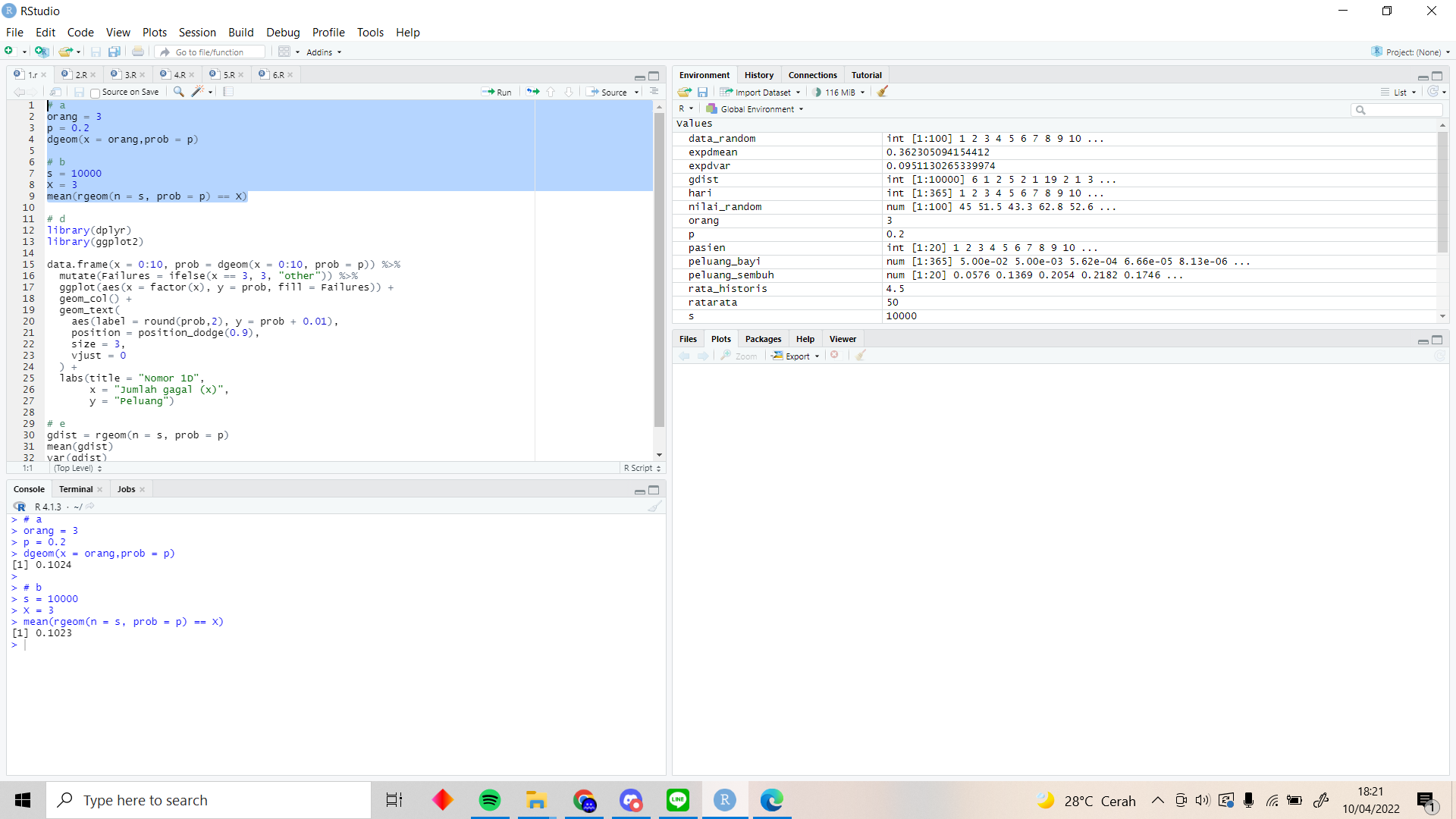1456x819 pixels.
Task: Click the Task View taskbar icon
Action: click(394, 800)
